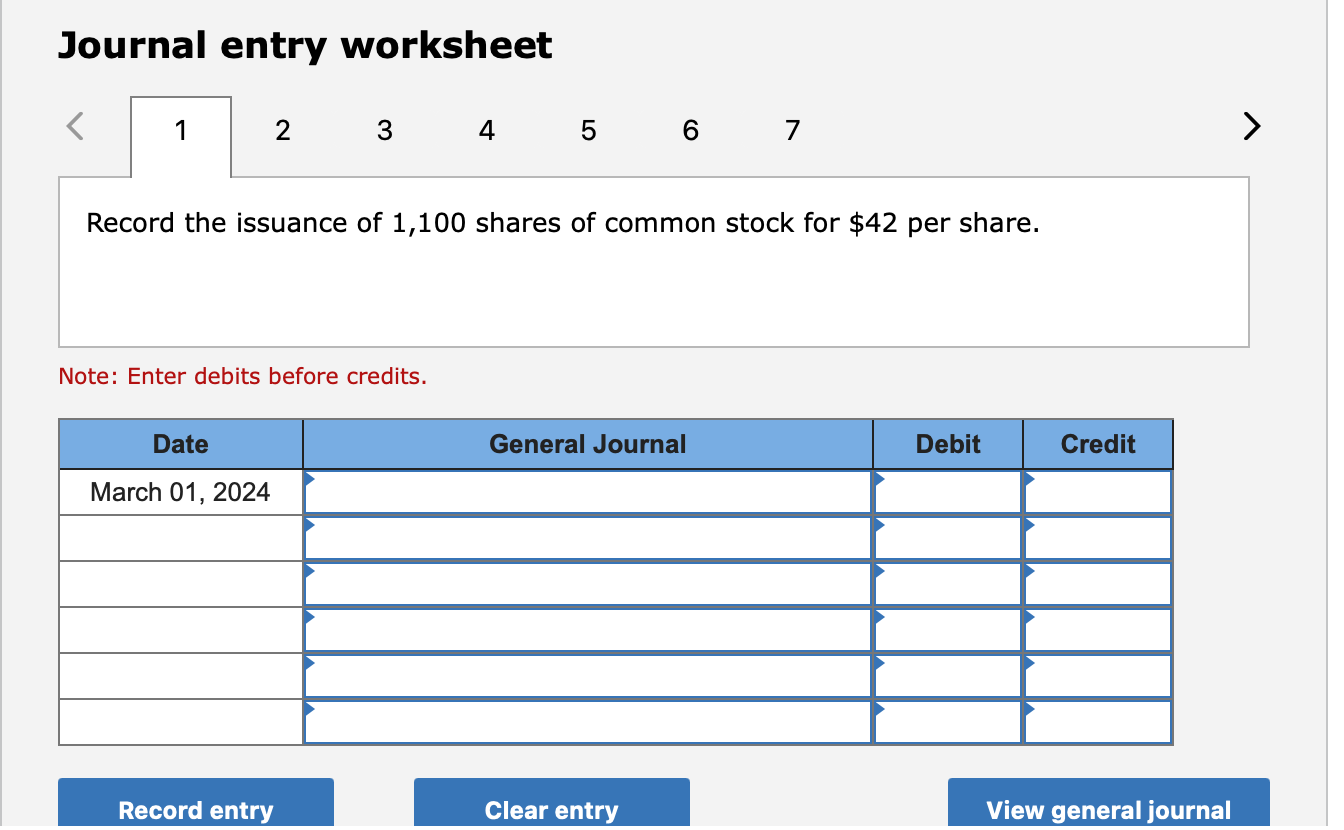Open journal entry tab 4
Screen dimensions: 1344x830
(486, 130)
